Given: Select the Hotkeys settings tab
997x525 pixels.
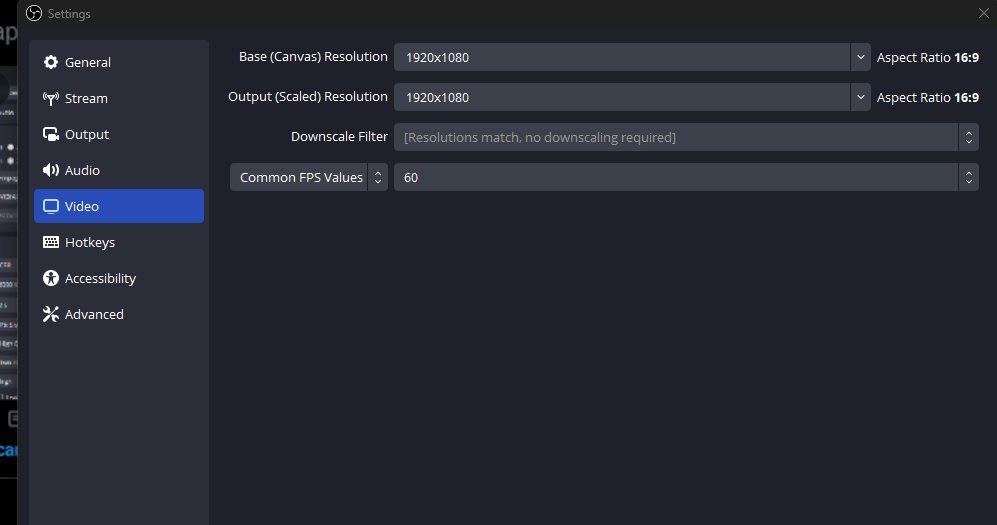Looking at the screenshot, I should [x=119, y=242].
